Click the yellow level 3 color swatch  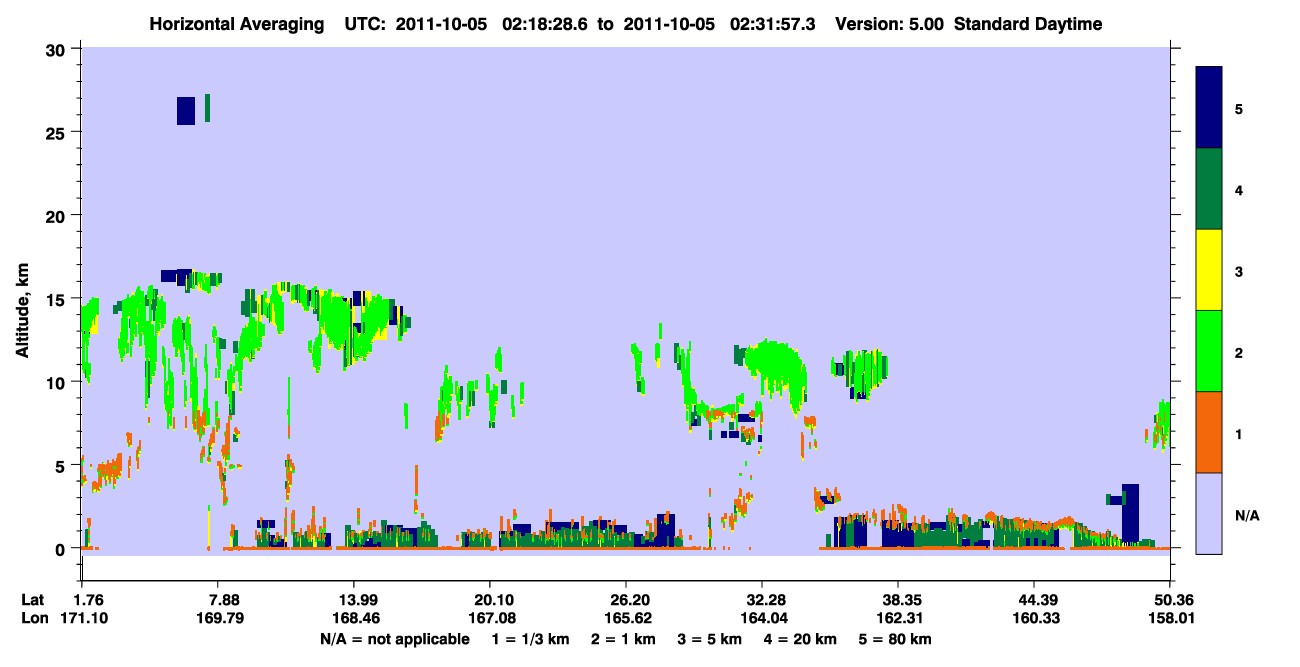(x=1209, y=270)
